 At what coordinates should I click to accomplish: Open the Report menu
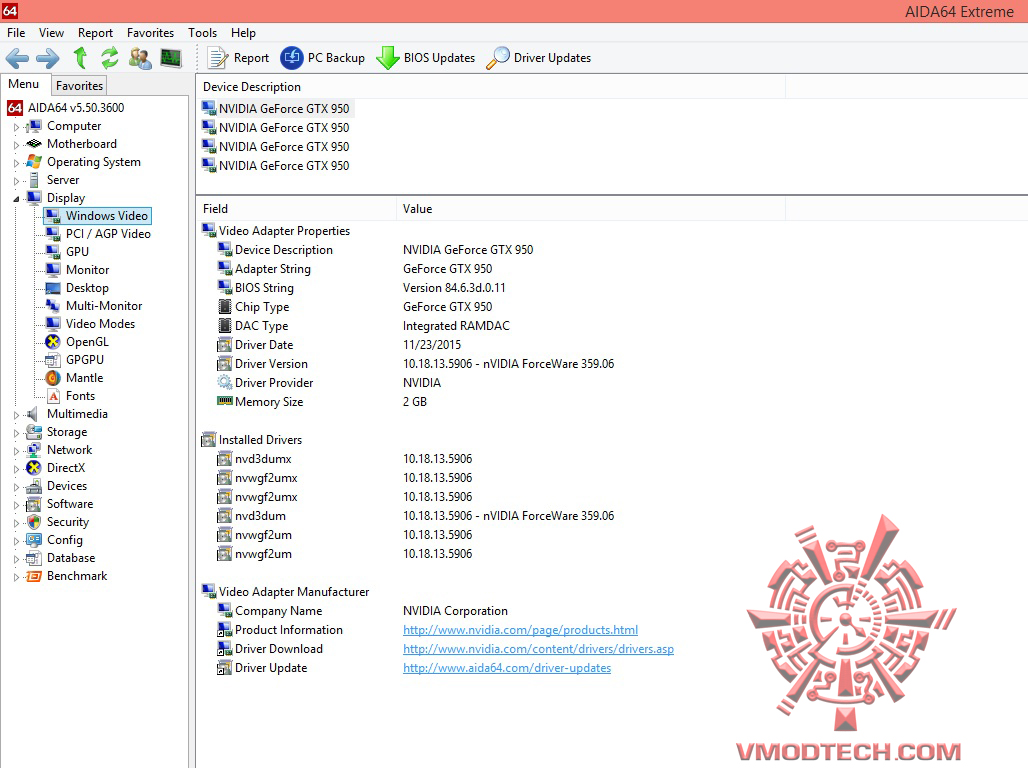95,33
